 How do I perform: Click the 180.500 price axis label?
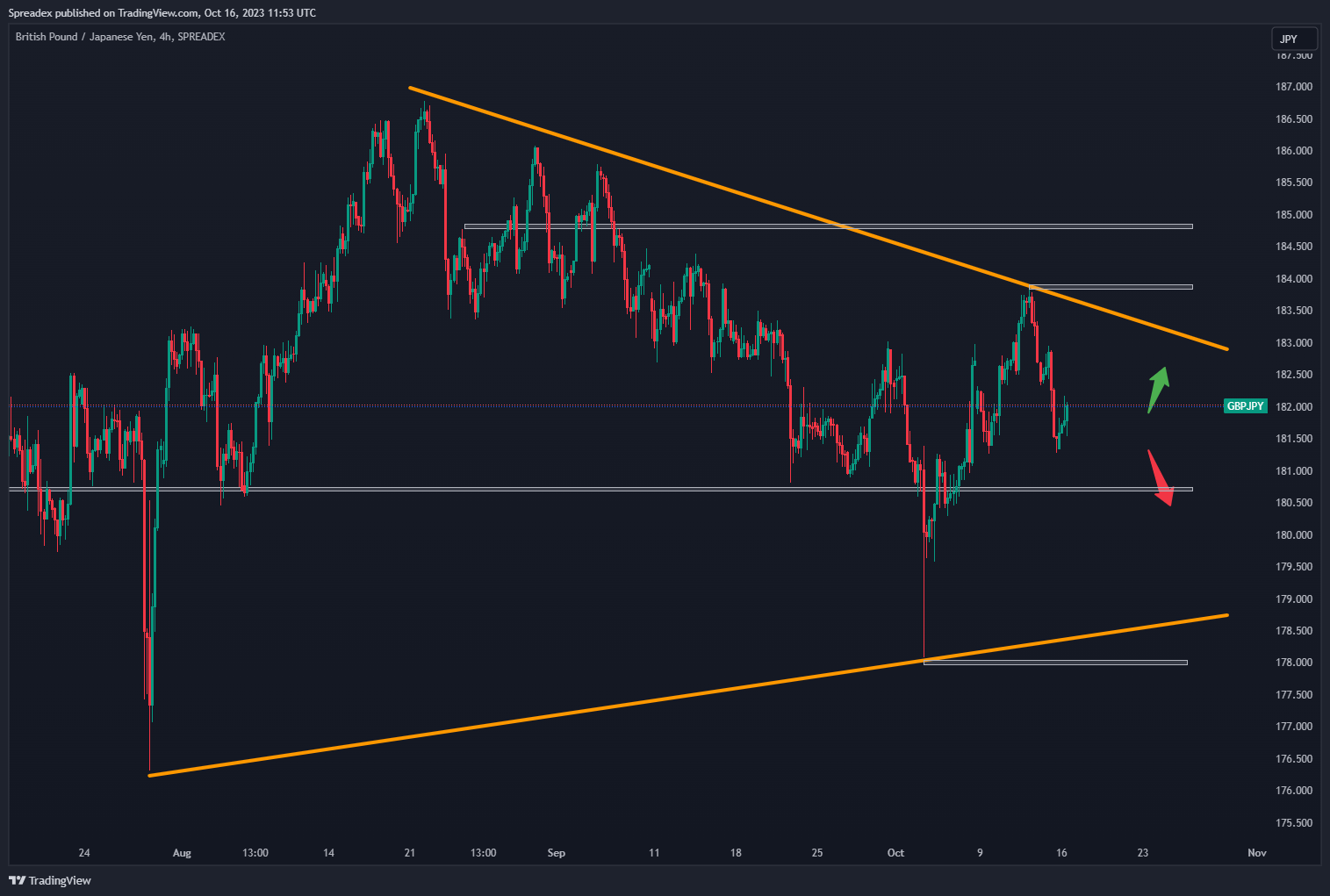click(1294, 503)
